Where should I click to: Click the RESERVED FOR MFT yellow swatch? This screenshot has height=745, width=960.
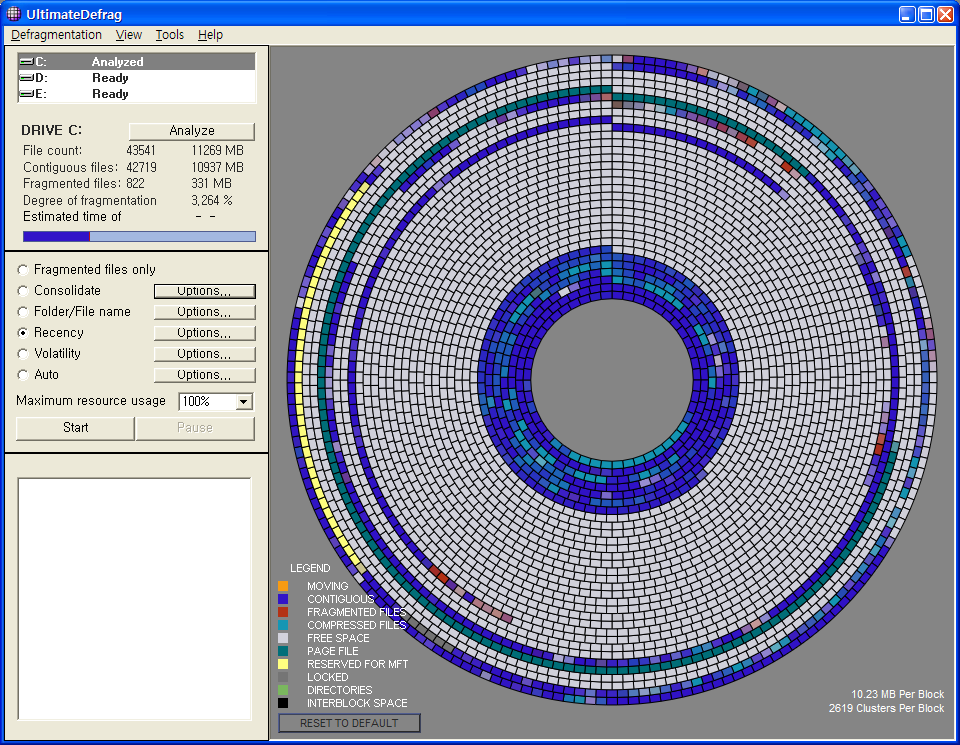283,664
